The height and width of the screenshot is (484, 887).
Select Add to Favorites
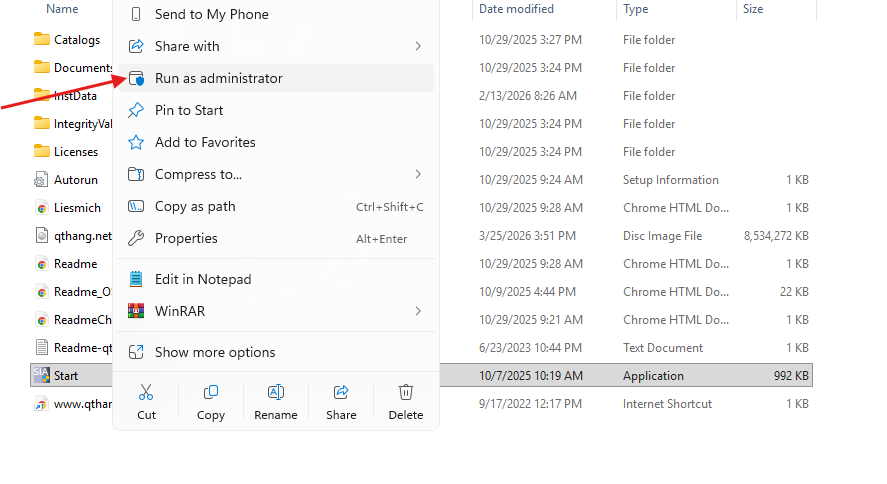tap(205, 142)
